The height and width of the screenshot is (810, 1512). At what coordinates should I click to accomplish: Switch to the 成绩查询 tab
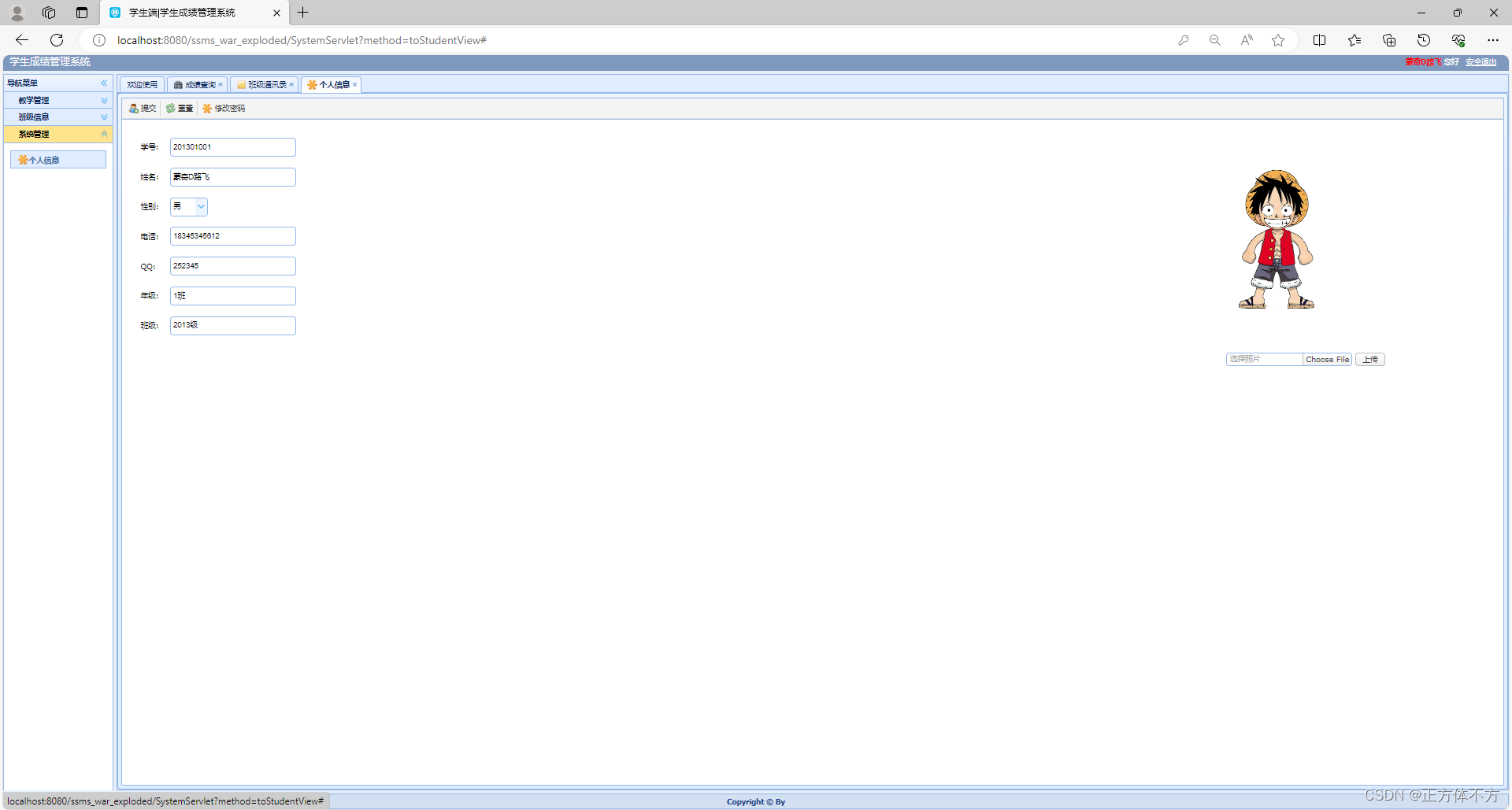click(195, 85)
